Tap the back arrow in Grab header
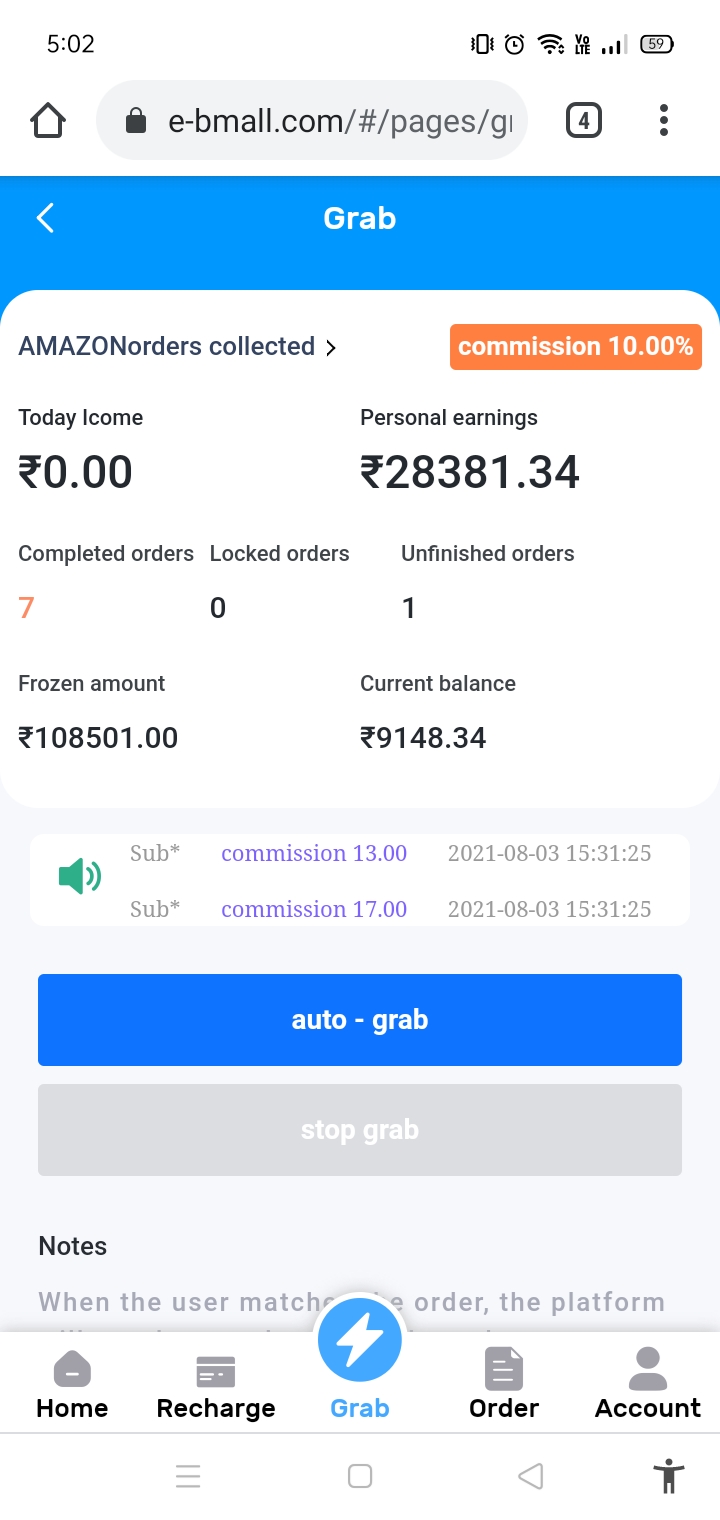This screenshot has width=720, height=1520. pos(45,218)
